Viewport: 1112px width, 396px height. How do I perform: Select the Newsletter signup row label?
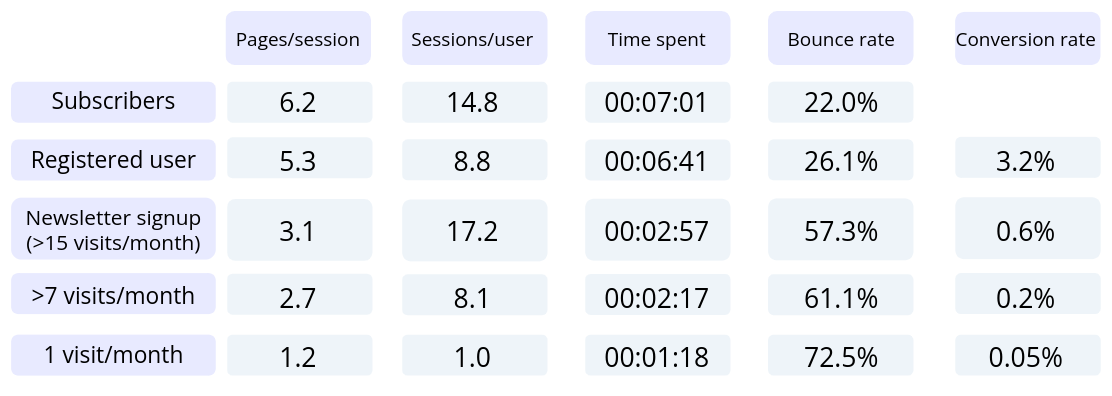click(113, 230)
